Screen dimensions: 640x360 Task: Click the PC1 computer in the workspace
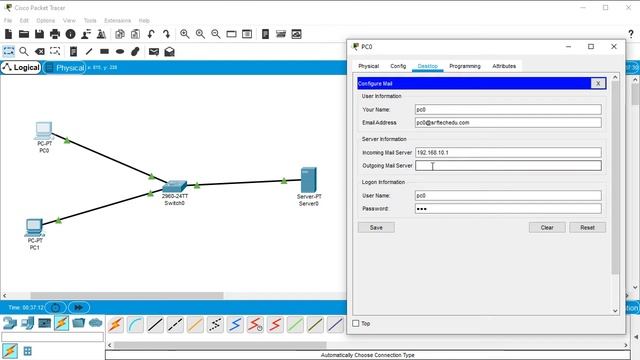[x=34, y=228]
